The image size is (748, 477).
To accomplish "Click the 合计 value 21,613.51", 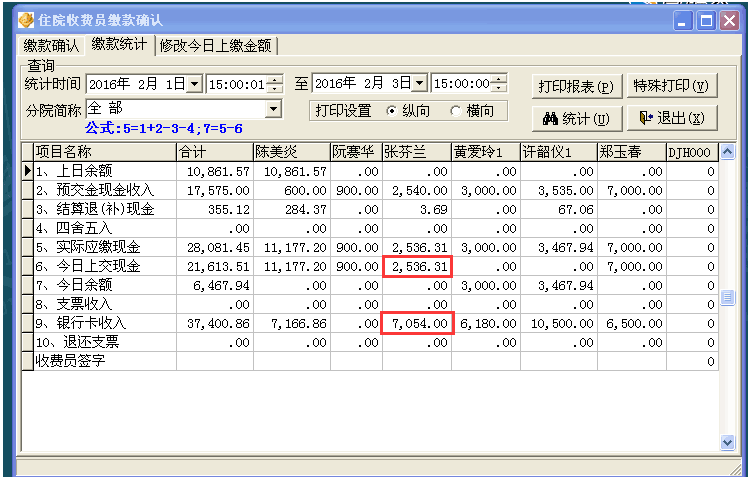I will pos(215,266).
